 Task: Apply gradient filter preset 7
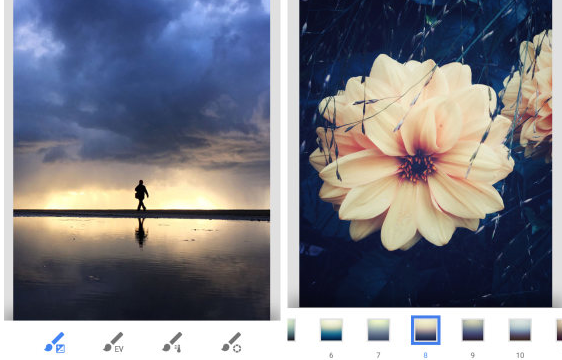(x=378, y=330)
